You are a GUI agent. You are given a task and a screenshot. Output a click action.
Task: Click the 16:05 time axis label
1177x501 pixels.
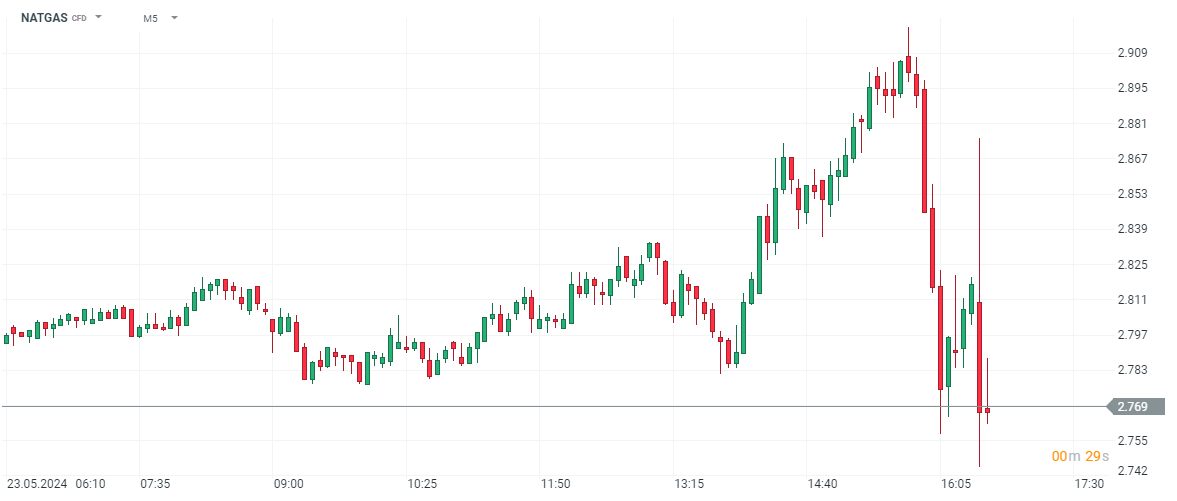(955, 484)
